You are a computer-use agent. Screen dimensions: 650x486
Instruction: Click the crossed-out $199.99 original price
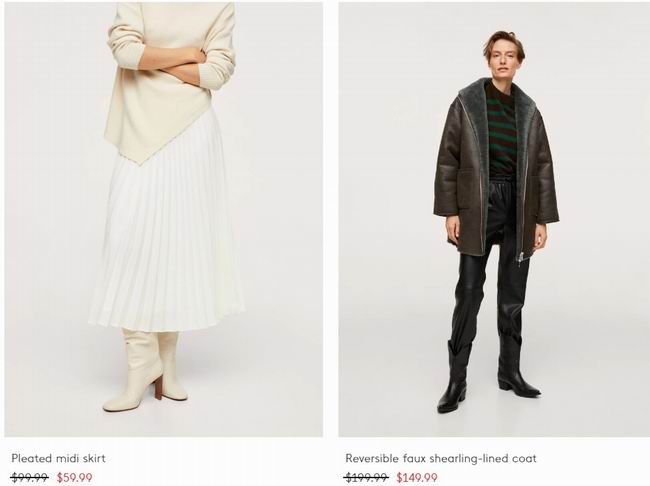[x=366, y=478]
